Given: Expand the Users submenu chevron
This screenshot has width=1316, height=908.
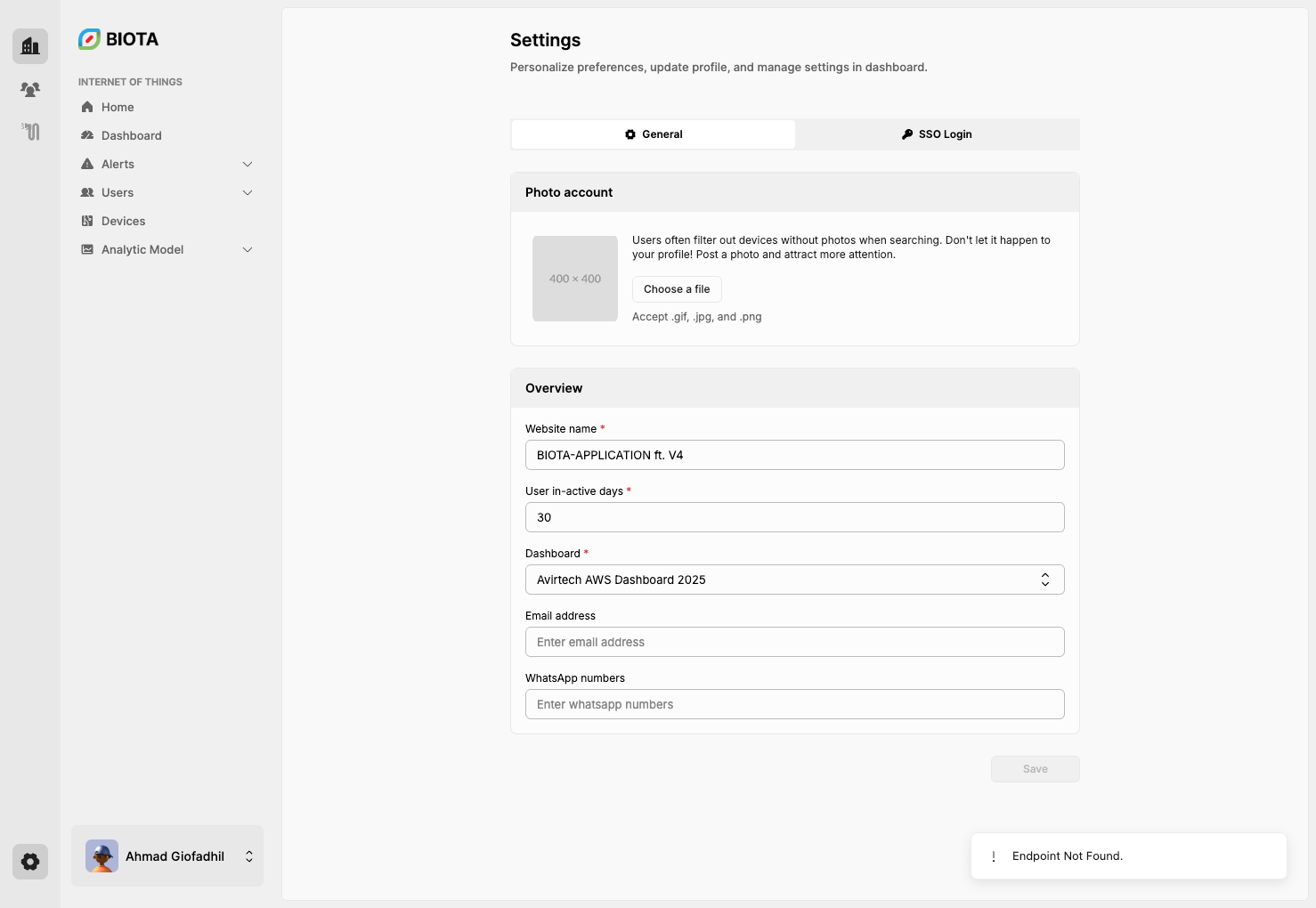Looking at the screenshot, I should click(x=248, y=192).
